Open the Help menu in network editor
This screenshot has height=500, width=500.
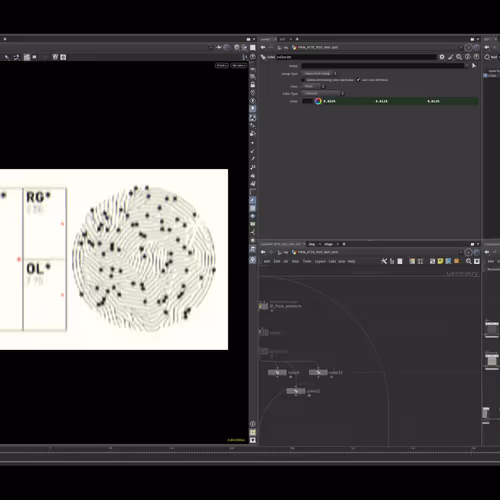tap(351, 261)
